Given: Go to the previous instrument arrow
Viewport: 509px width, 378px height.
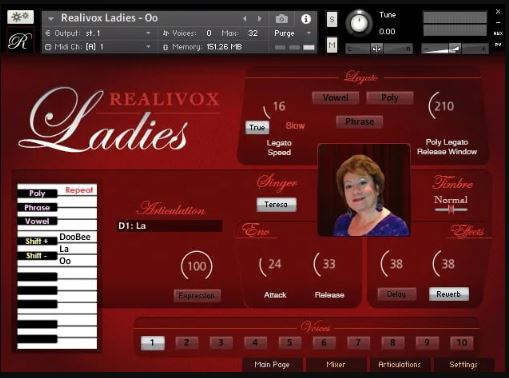Looking at the screenshot, I should coord(245,19).
